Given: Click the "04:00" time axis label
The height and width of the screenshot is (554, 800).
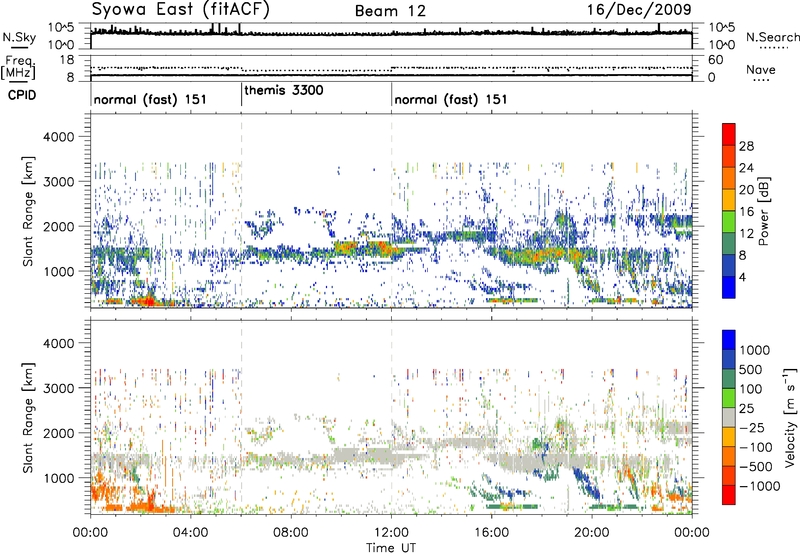Looking at the screenshot, I should click(x=190, y=533).
